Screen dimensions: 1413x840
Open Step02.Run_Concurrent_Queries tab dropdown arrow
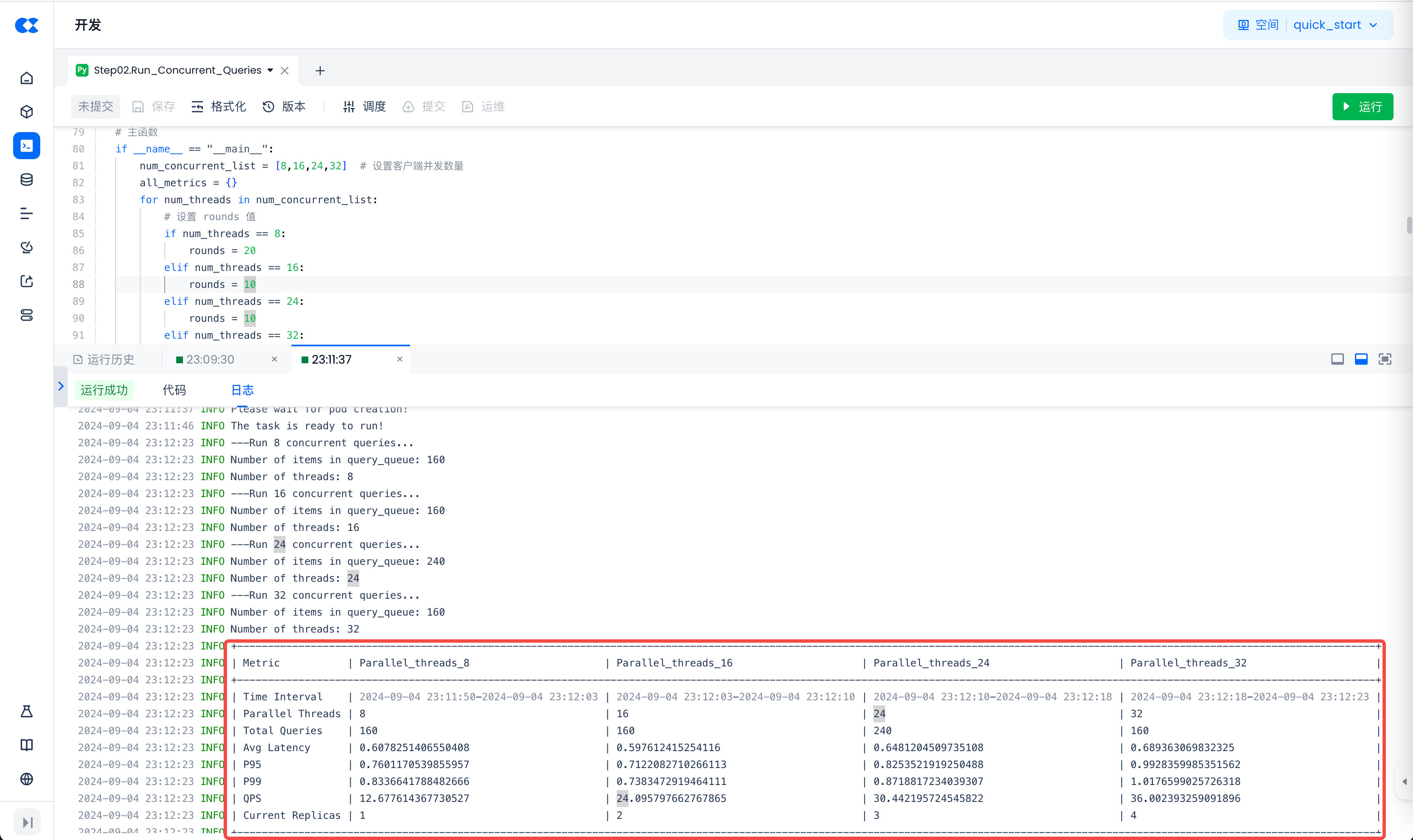270,70
